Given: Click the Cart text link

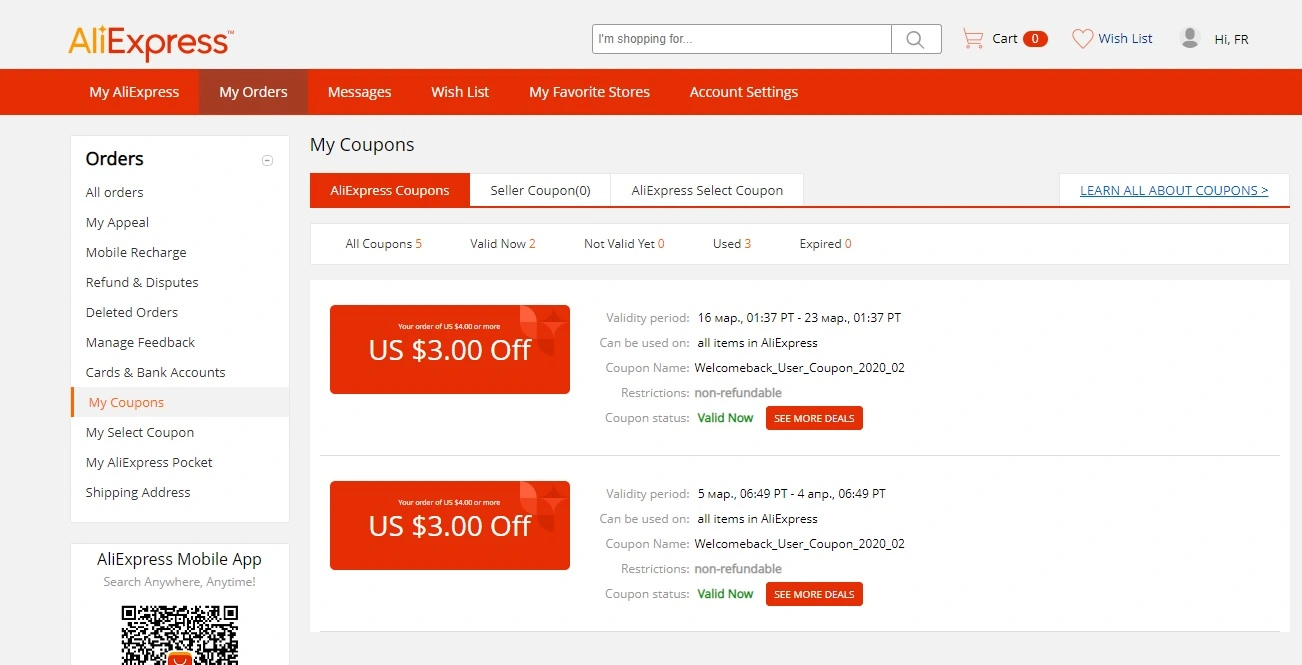Looking at the screenshot, I should click(1005, 39).
